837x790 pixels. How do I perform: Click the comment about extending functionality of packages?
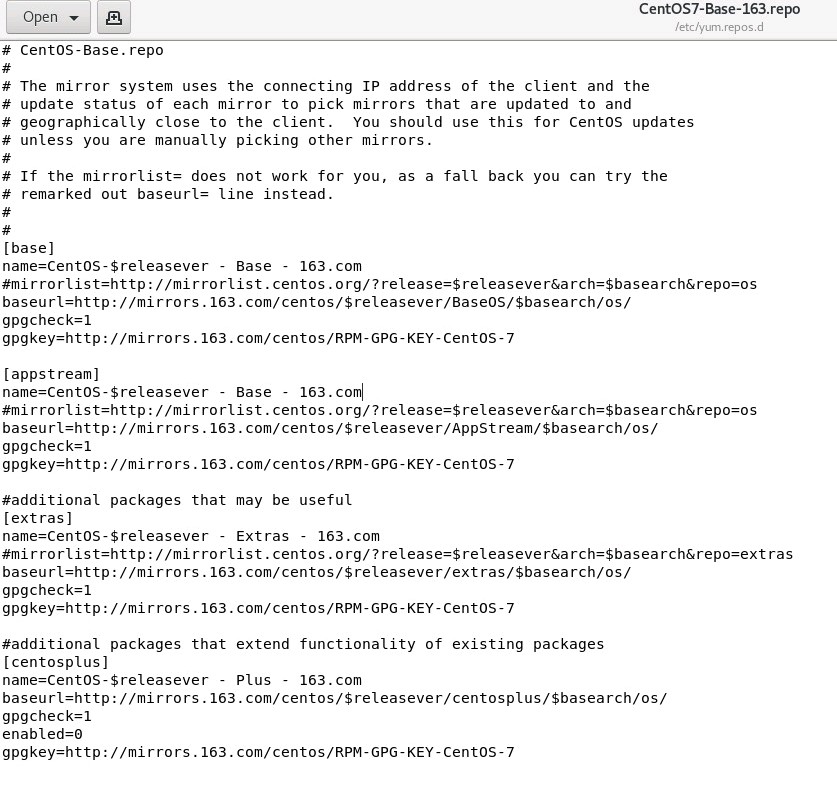pyautogui.click(x=303, y=644)
